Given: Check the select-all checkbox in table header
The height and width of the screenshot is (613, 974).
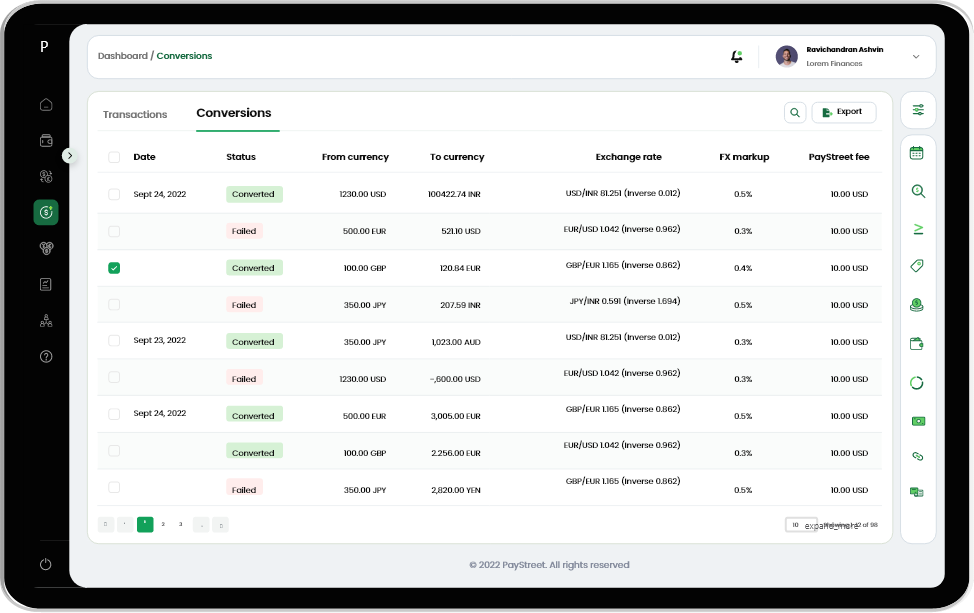Looking at the screenshot, I should click(x=114, y=157).
